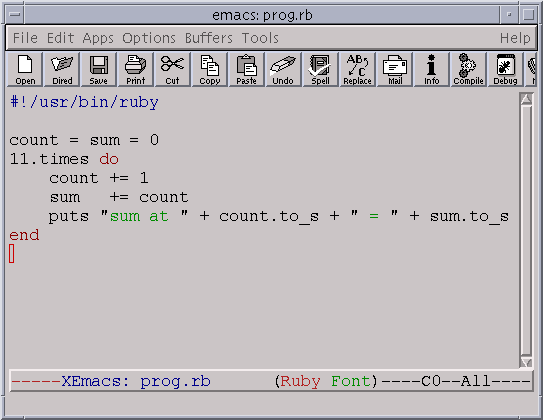This screenshot has height=420, width=543.
Task: Paste from clipboard using Paste icon
Action: tap(246, 70)
